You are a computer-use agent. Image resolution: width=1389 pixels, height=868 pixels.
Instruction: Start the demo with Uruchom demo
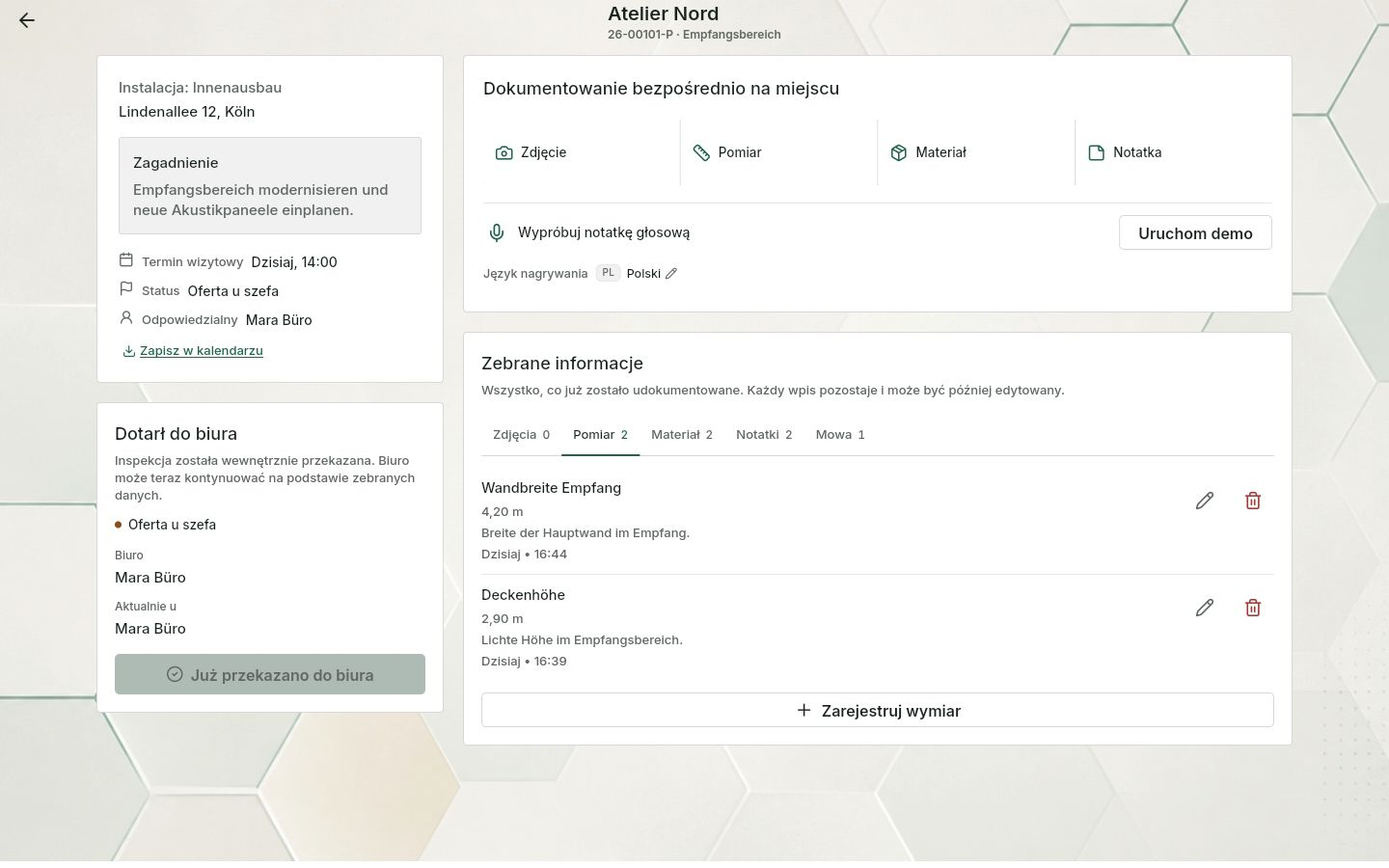1195,232
